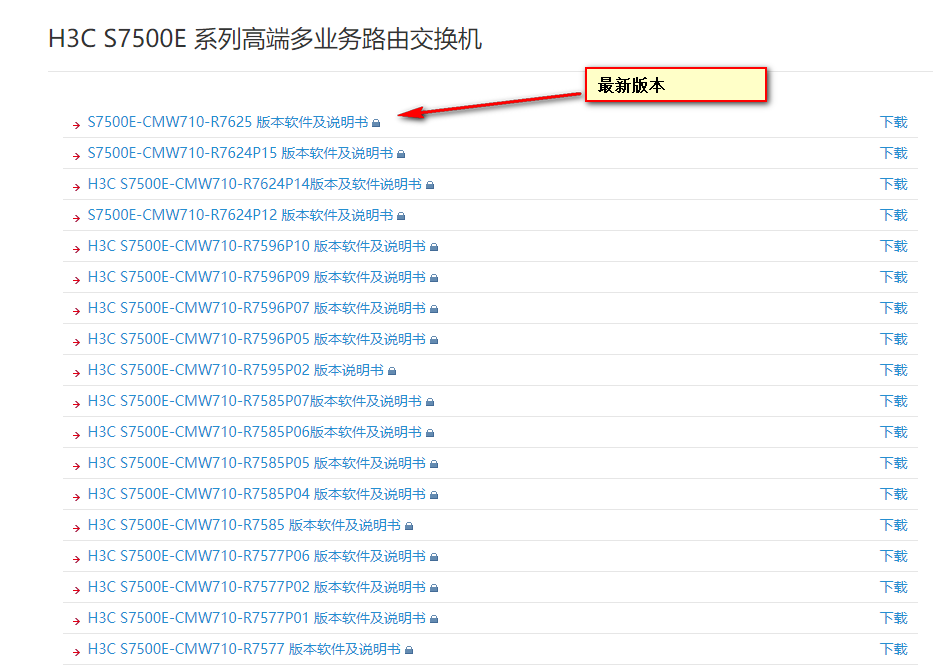Click 下载 for the R7577P01 row
The image size is (937, 667).
point(894,619)
